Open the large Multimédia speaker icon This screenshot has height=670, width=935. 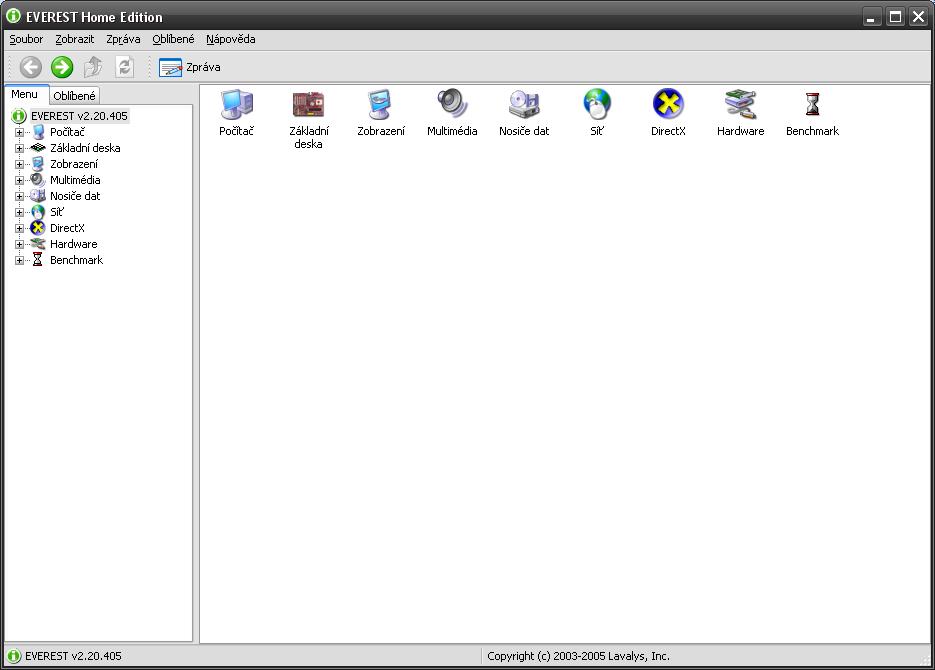(452, 104)
